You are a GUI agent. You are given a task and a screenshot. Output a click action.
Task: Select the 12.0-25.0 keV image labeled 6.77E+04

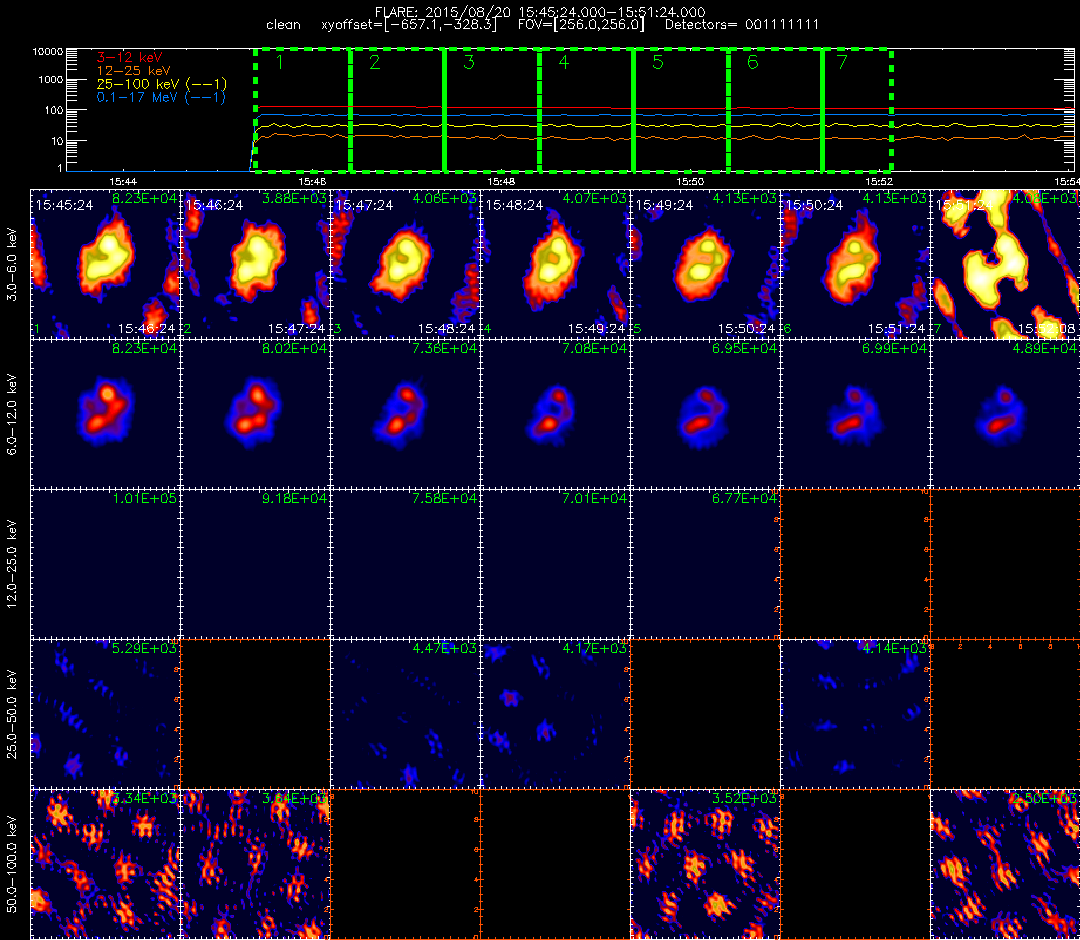(705, 564)
